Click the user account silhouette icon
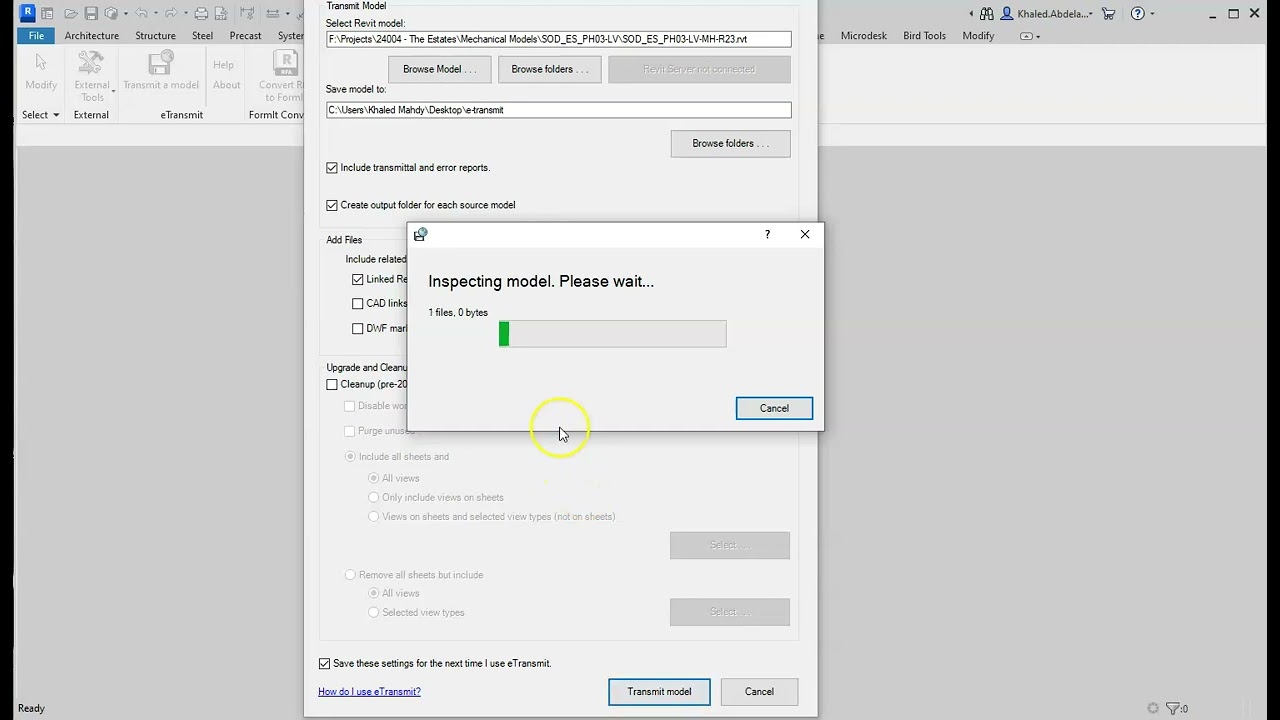The image size is (1280, 720). [1007, 14]
